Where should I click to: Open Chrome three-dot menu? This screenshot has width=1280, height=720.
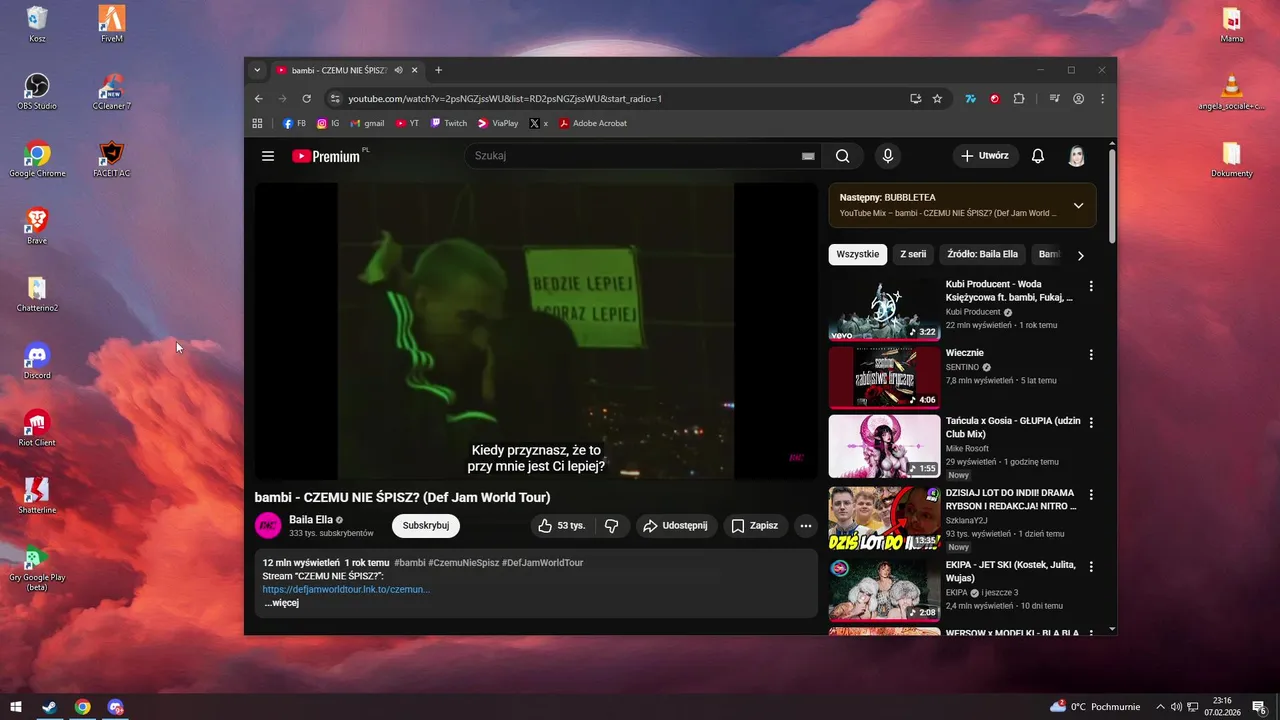point(1103,99)
